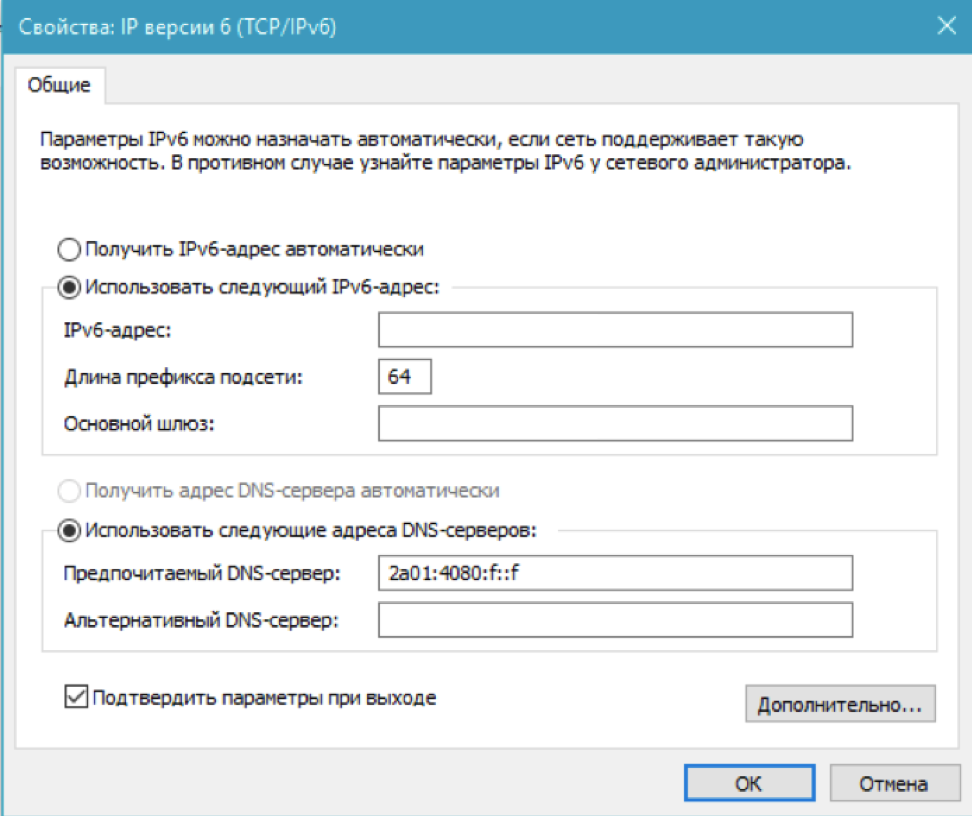This screenshot has width=972, height=816.
Task: Click the Альтернативный DNS-сервер label text
Action: (201, 620)
